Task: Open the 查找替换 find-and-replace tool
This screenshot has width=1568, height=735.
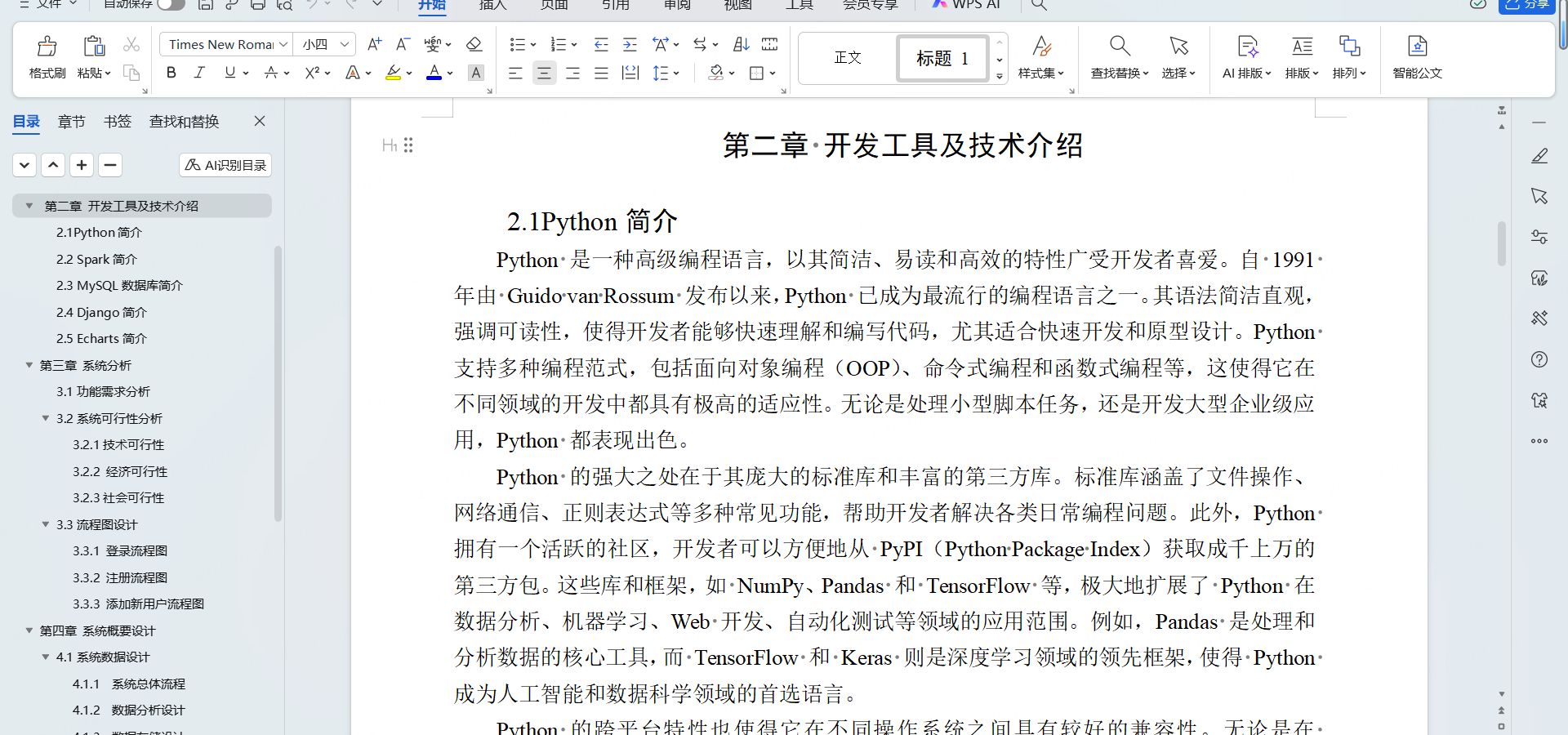Action: (x=1118, y=57)
